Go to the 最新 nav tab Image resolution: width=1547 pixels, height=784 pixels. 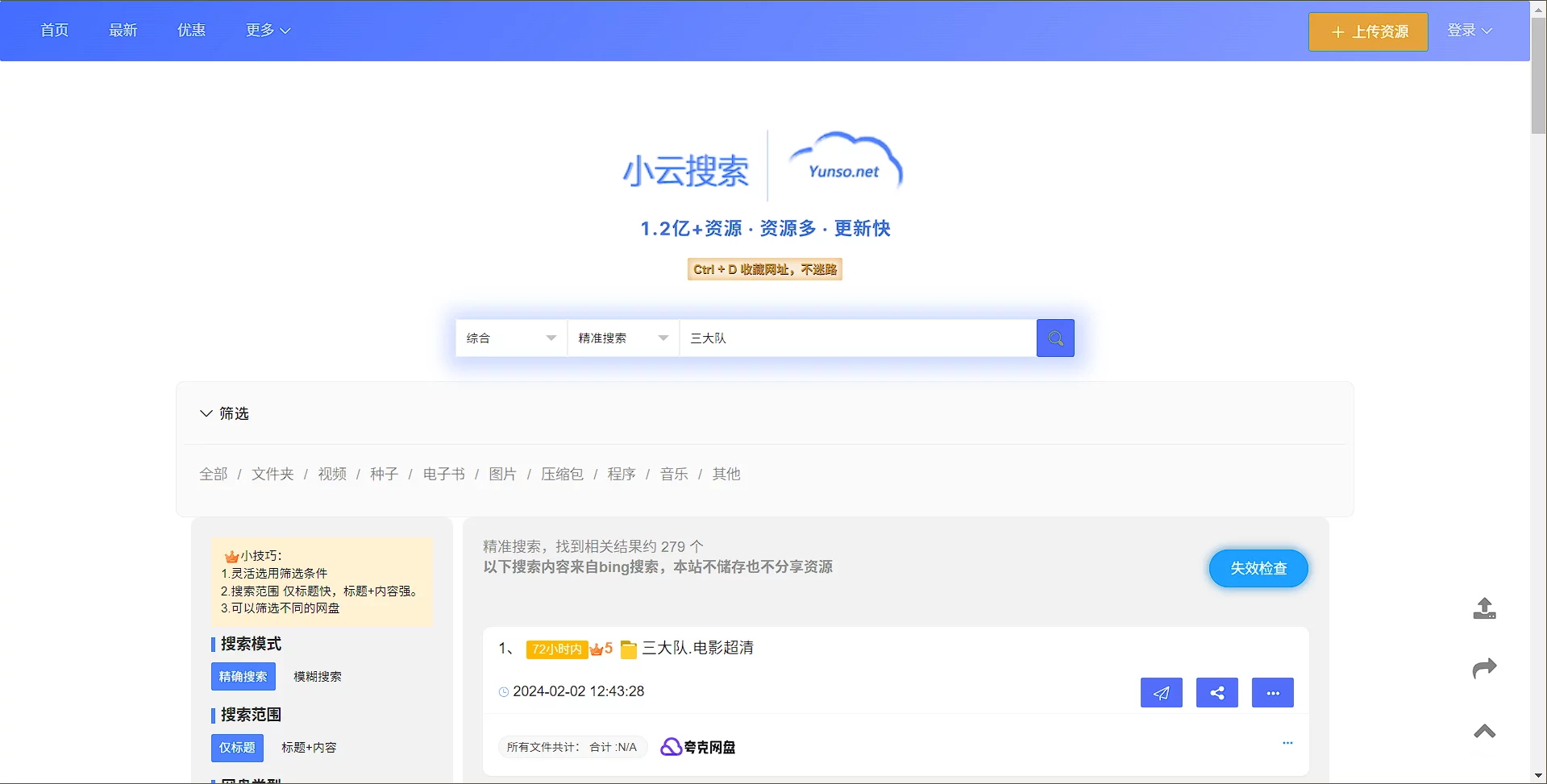(123, 31)
